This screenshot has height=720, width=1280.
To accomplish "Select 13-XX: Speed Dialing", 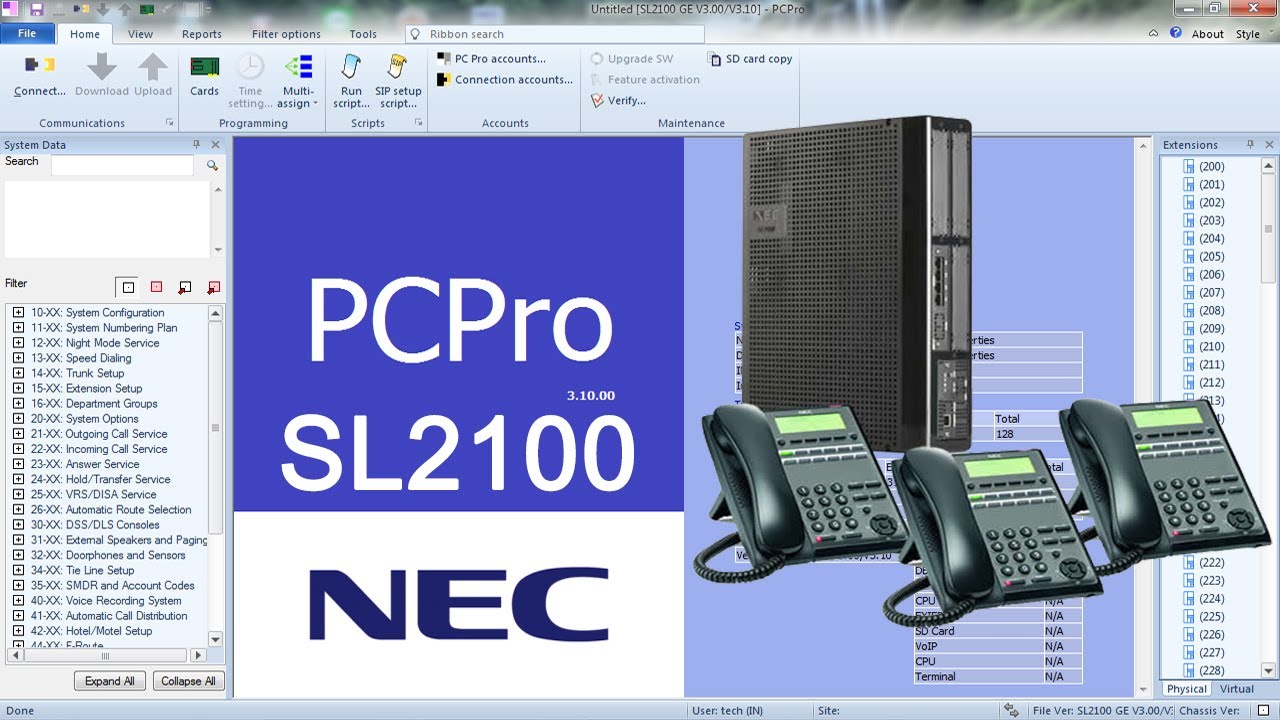I will click(81, 358).
